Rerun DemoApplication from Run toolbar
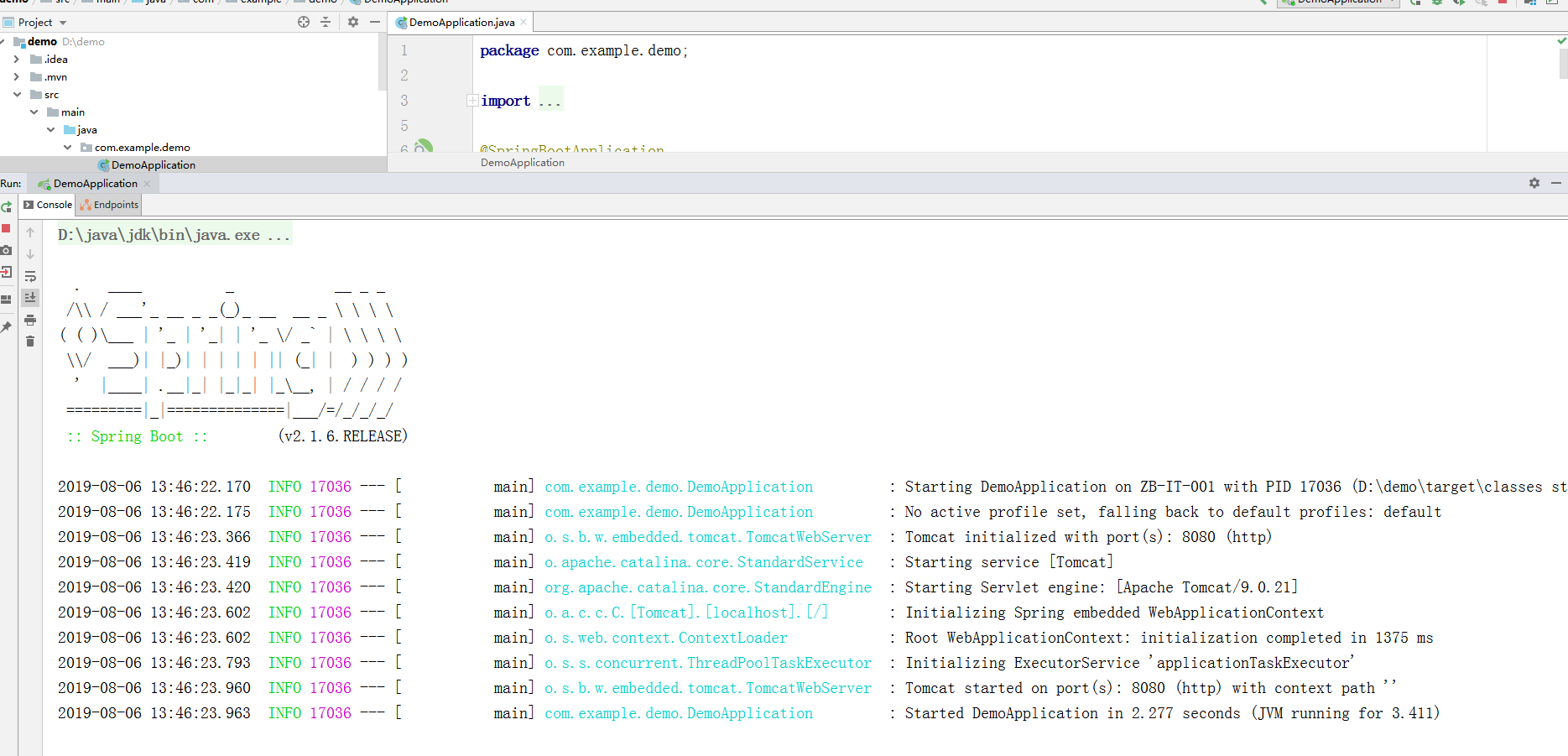 (x=7, y=206)
